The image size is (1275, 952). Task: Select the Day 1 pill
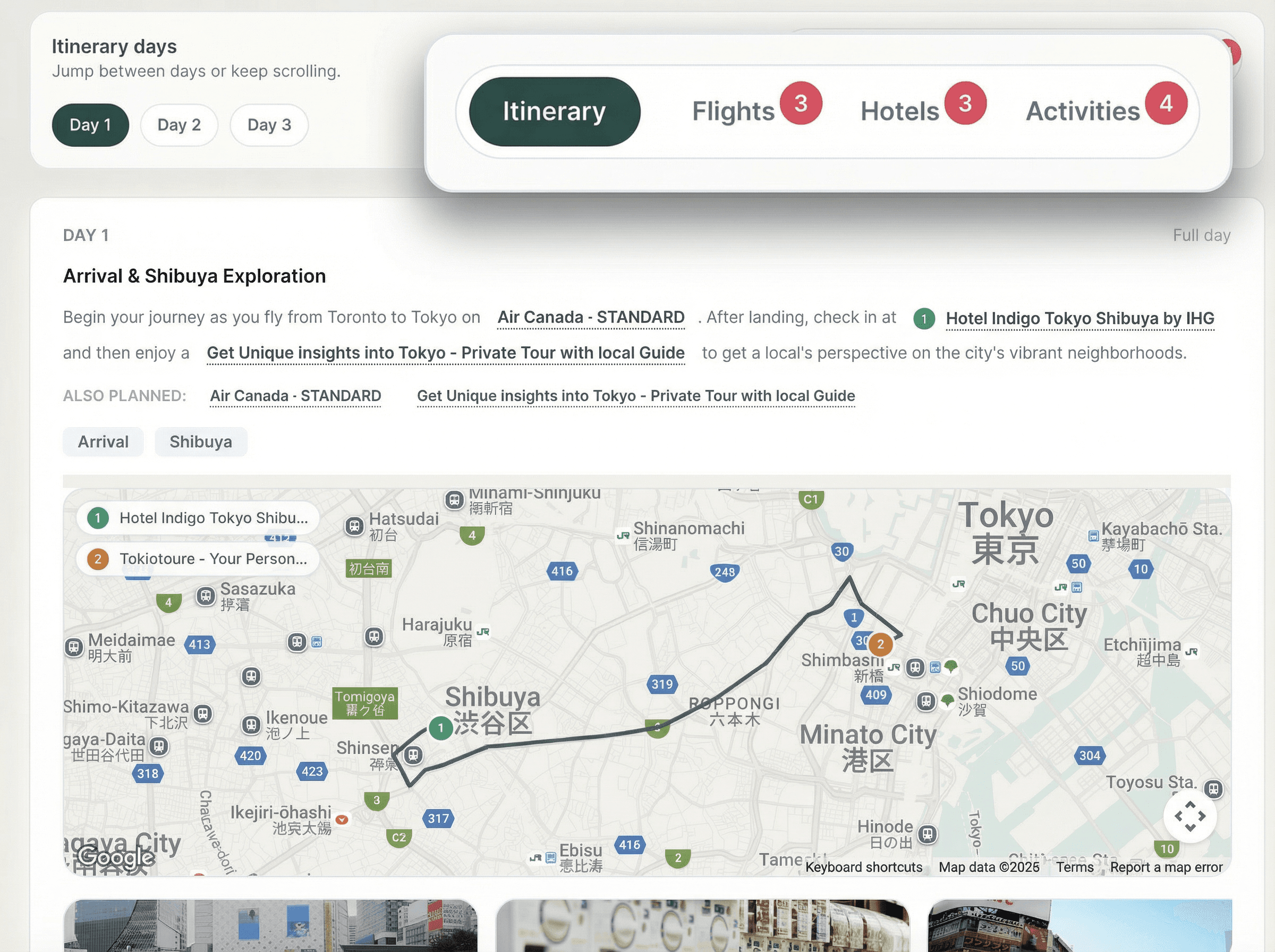(90, 125)
